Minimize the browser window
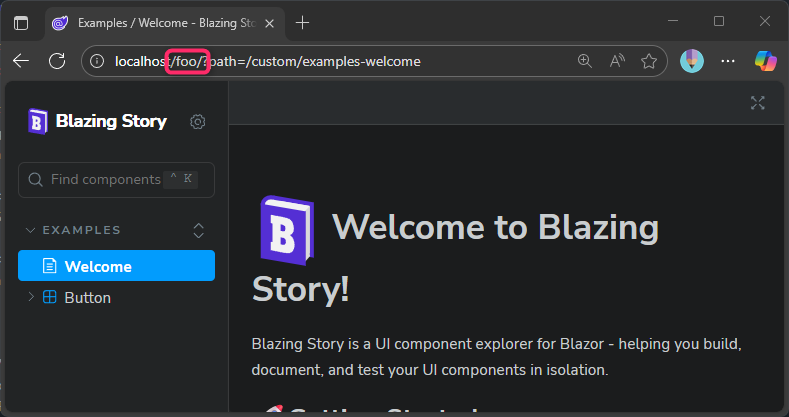Viewport: 789px width, 417px height. coord(673,21)
